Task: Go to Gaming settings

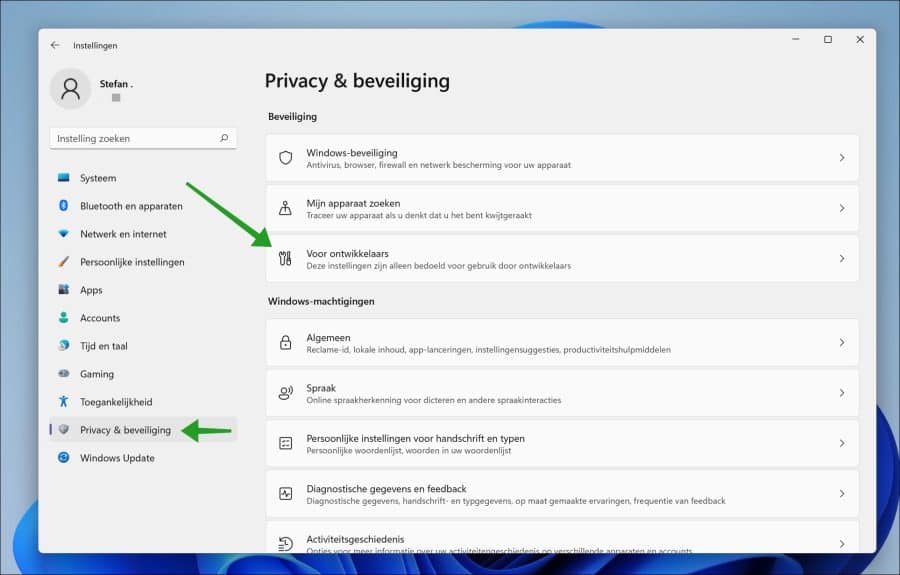Action: [x=143, y=374]
